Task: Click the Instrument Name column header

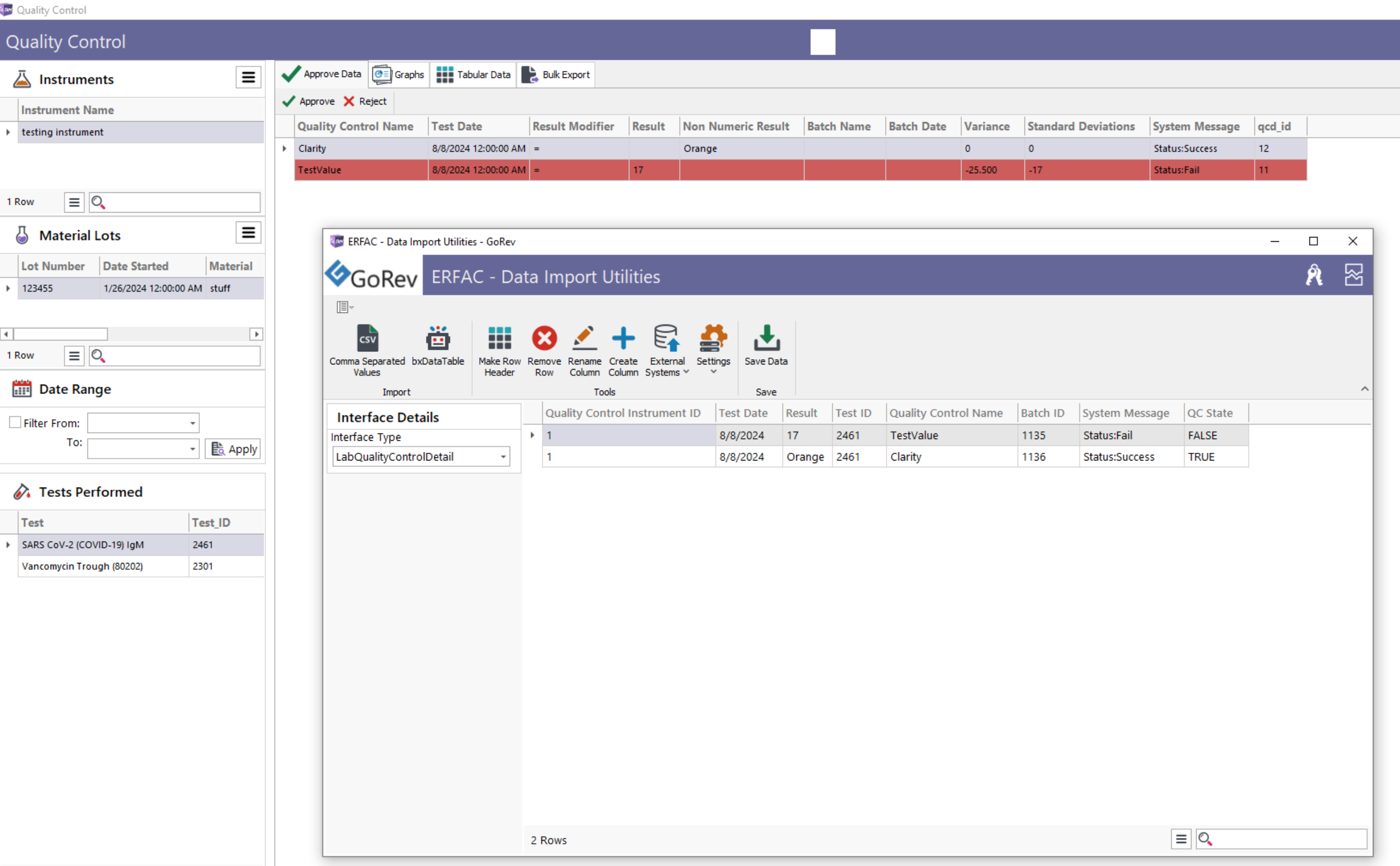Action: (x=141, y=110)
